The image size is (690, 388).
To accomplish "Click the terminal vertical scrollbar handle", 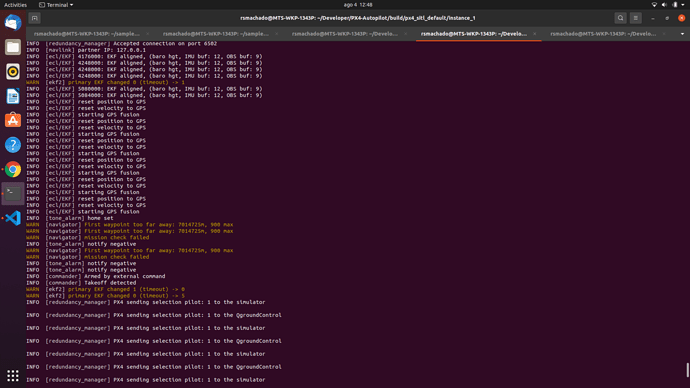I will pyautogui.click(x=687, y=370).
